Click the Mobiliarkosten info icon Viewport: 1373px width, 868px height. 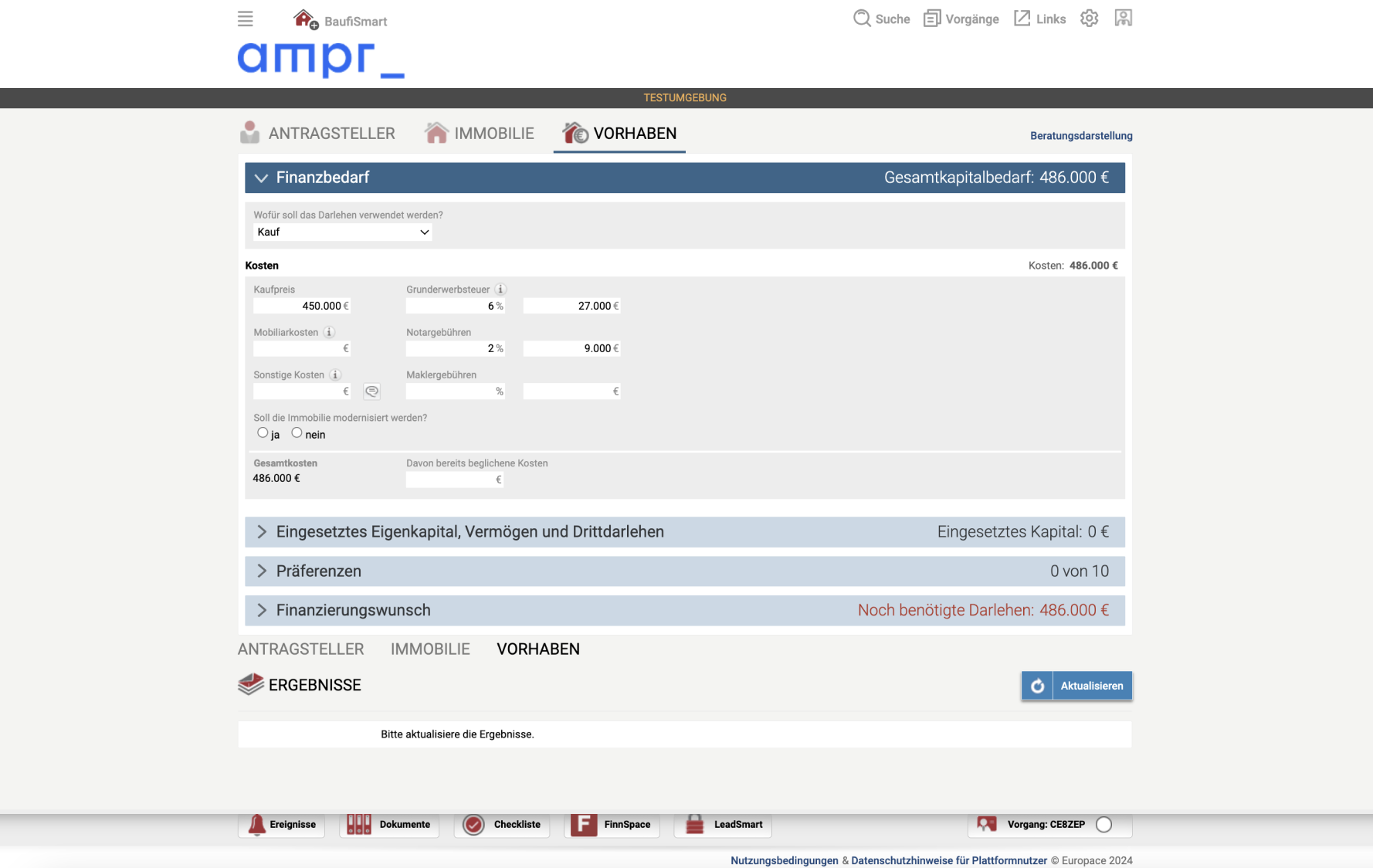[329, 332]
